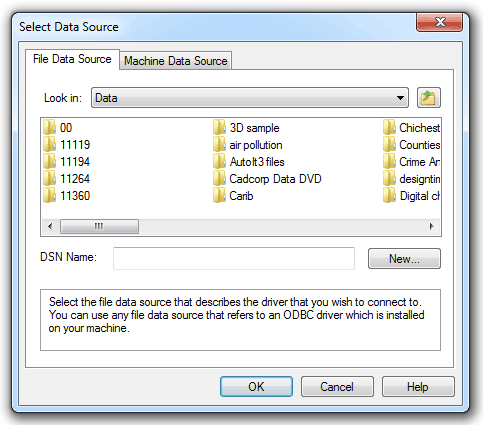This screenshot has width=483, height=425.
Task: Select the AutoIt3 files folder
Action: tap(249, 162)
